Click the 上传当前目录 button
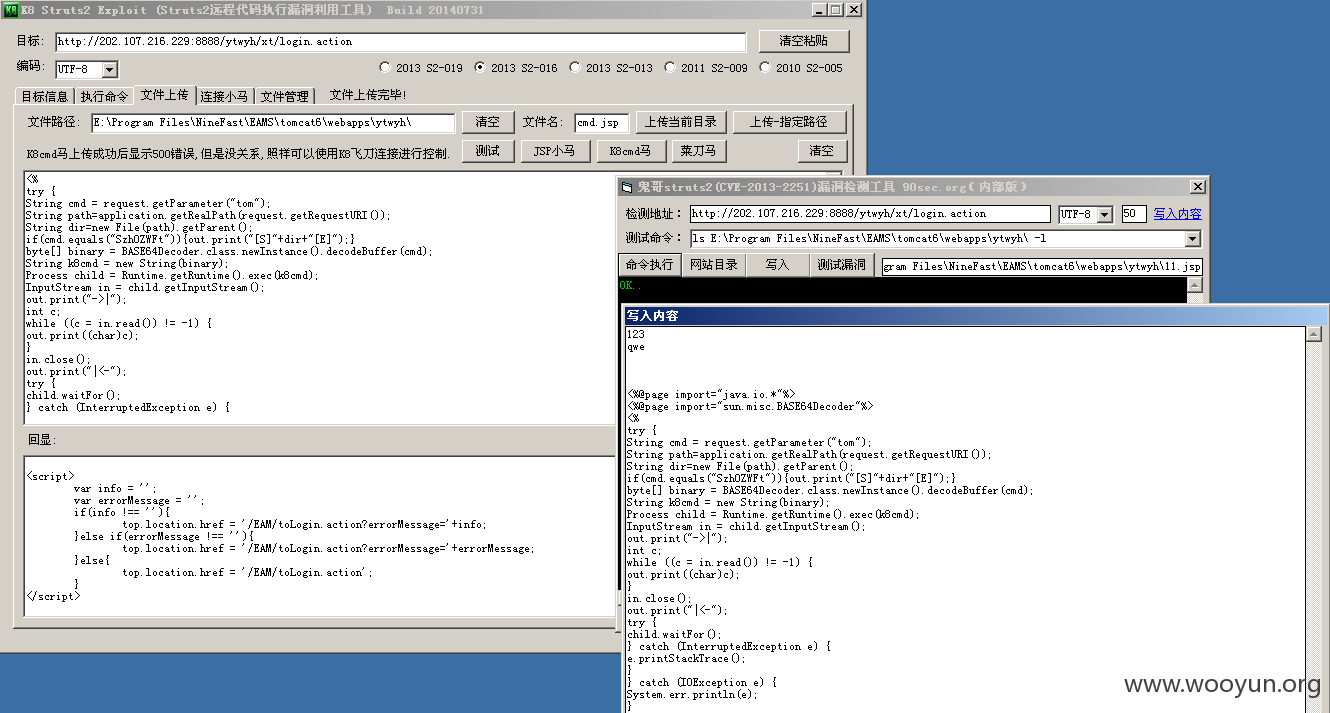The width and height of the screenshot is (1330, 713). pos(680,122)
